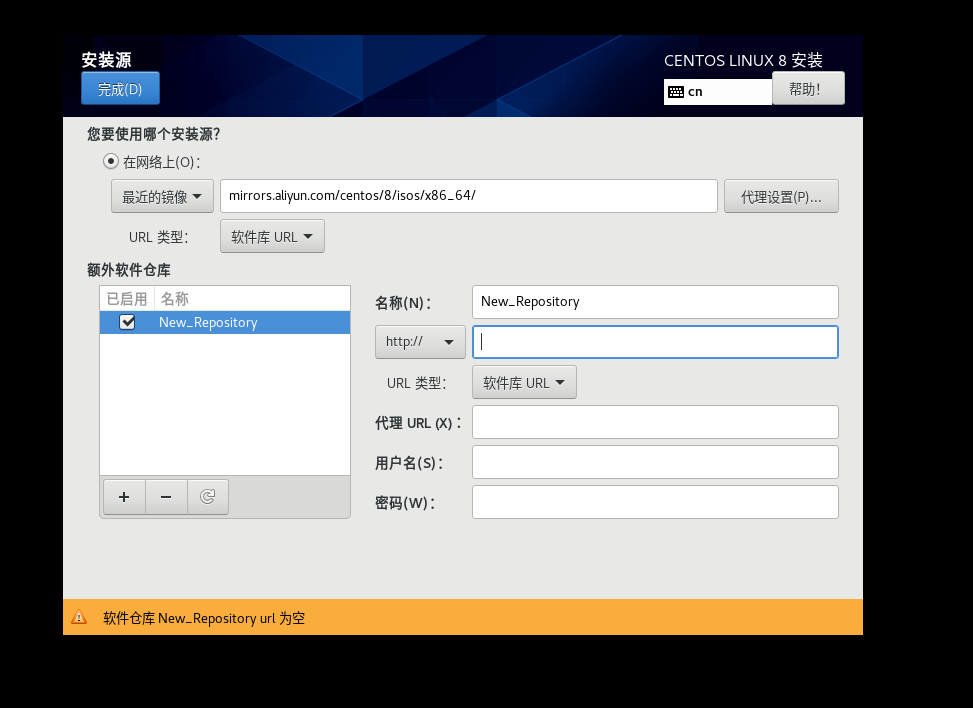Click the empty repository URL input field
This screenshot has width=973, height=708.
click(655, 342)
